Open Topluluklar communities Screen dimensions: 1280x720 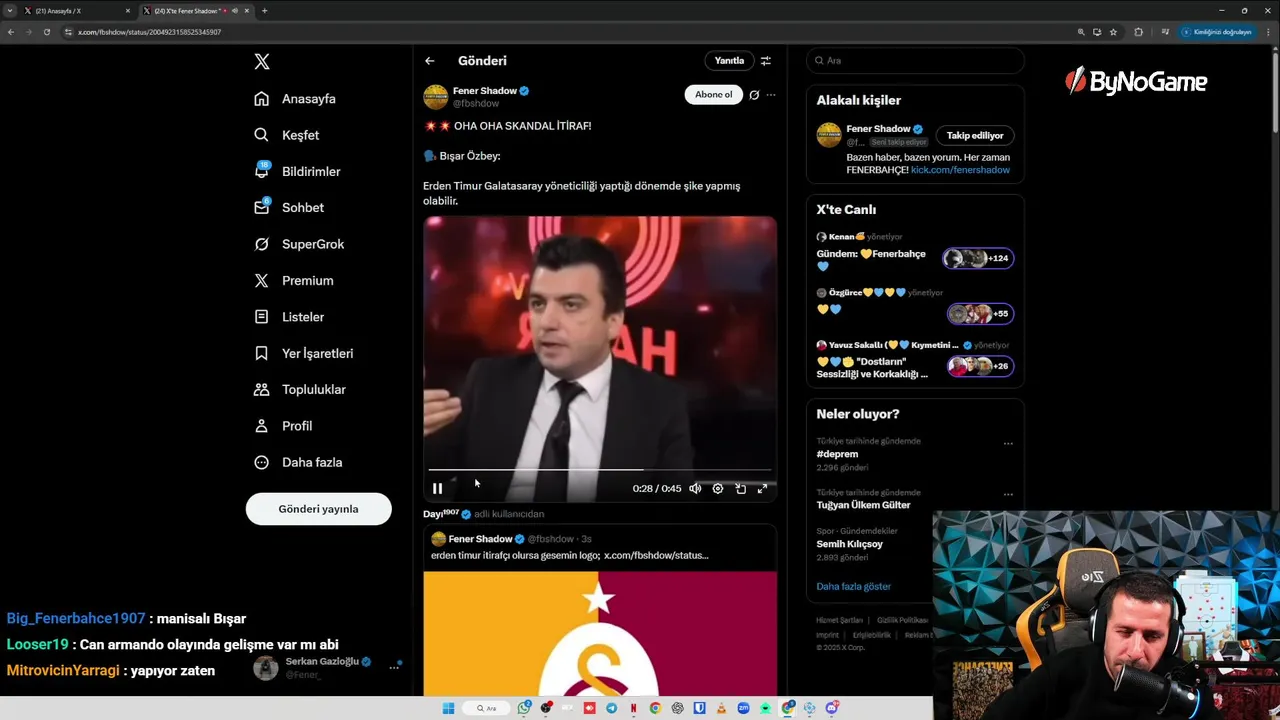pyautogui.click(x=300, y=390)
